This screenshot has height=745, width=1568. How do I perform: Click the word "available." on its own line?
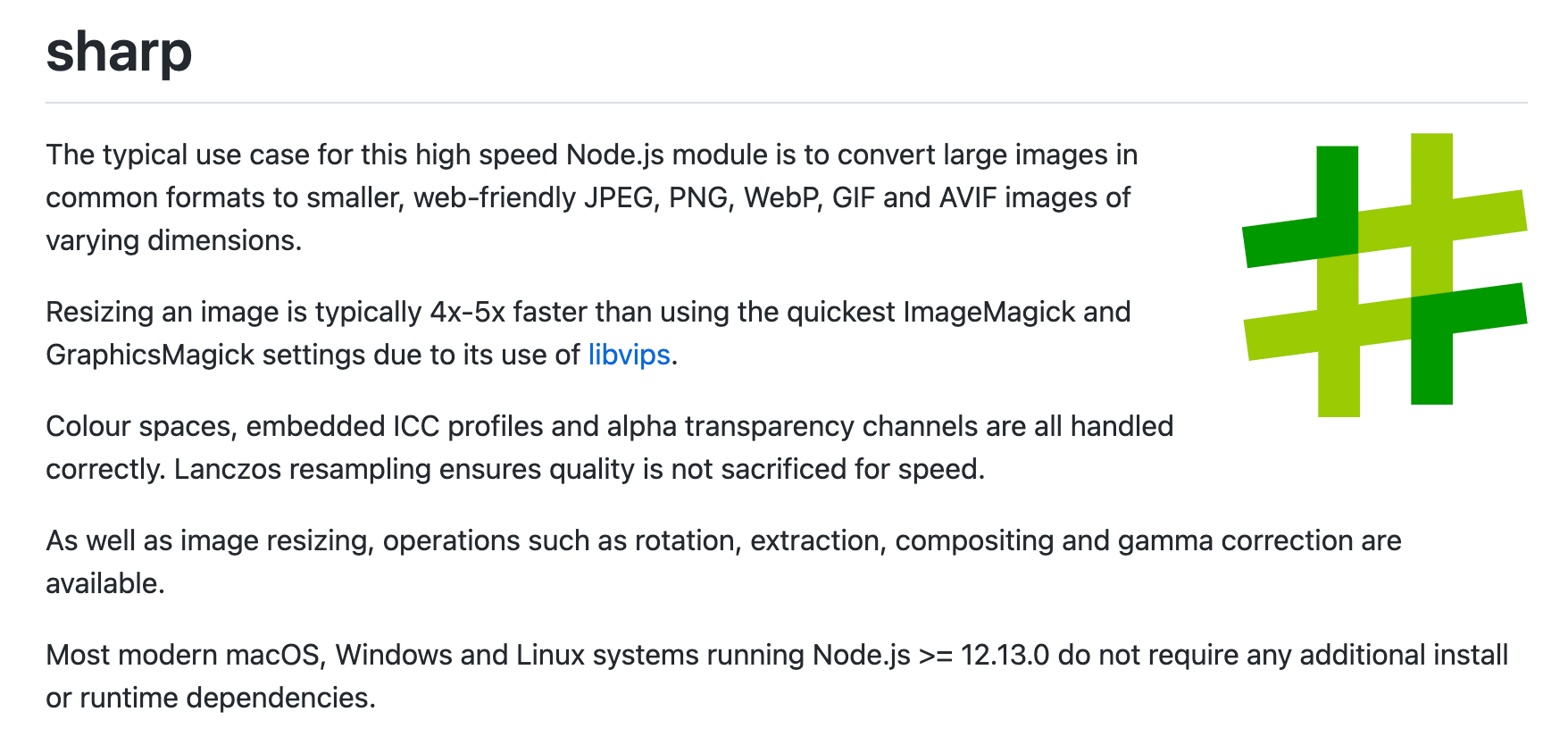(105, 583)
